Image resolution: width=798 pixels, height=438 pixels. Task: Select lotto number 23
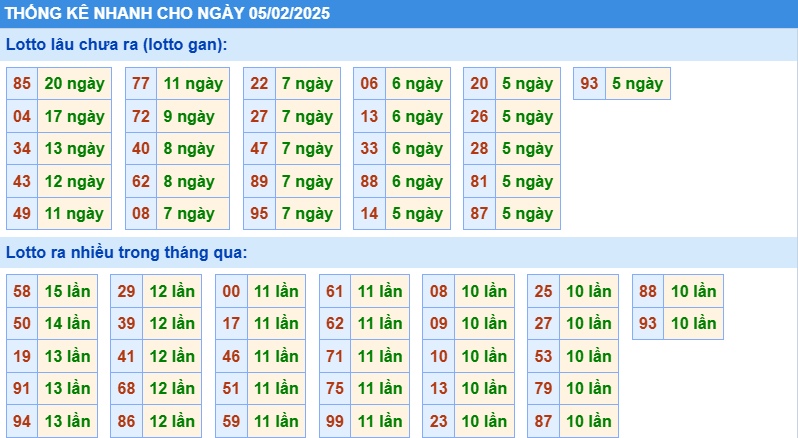coord(439,422)
